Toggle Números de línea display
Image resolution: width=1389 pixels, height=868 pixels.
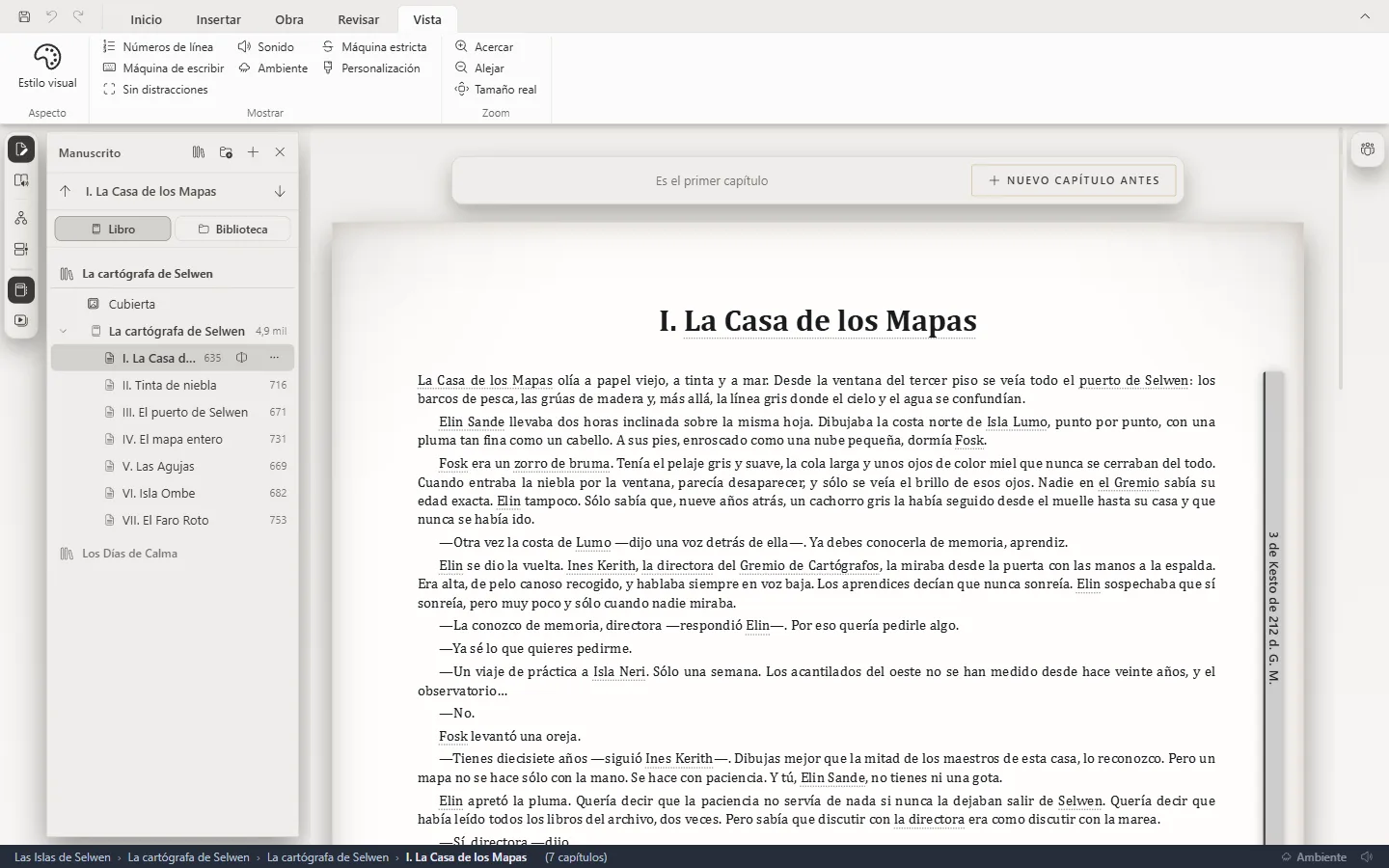[x=158, y=46]
